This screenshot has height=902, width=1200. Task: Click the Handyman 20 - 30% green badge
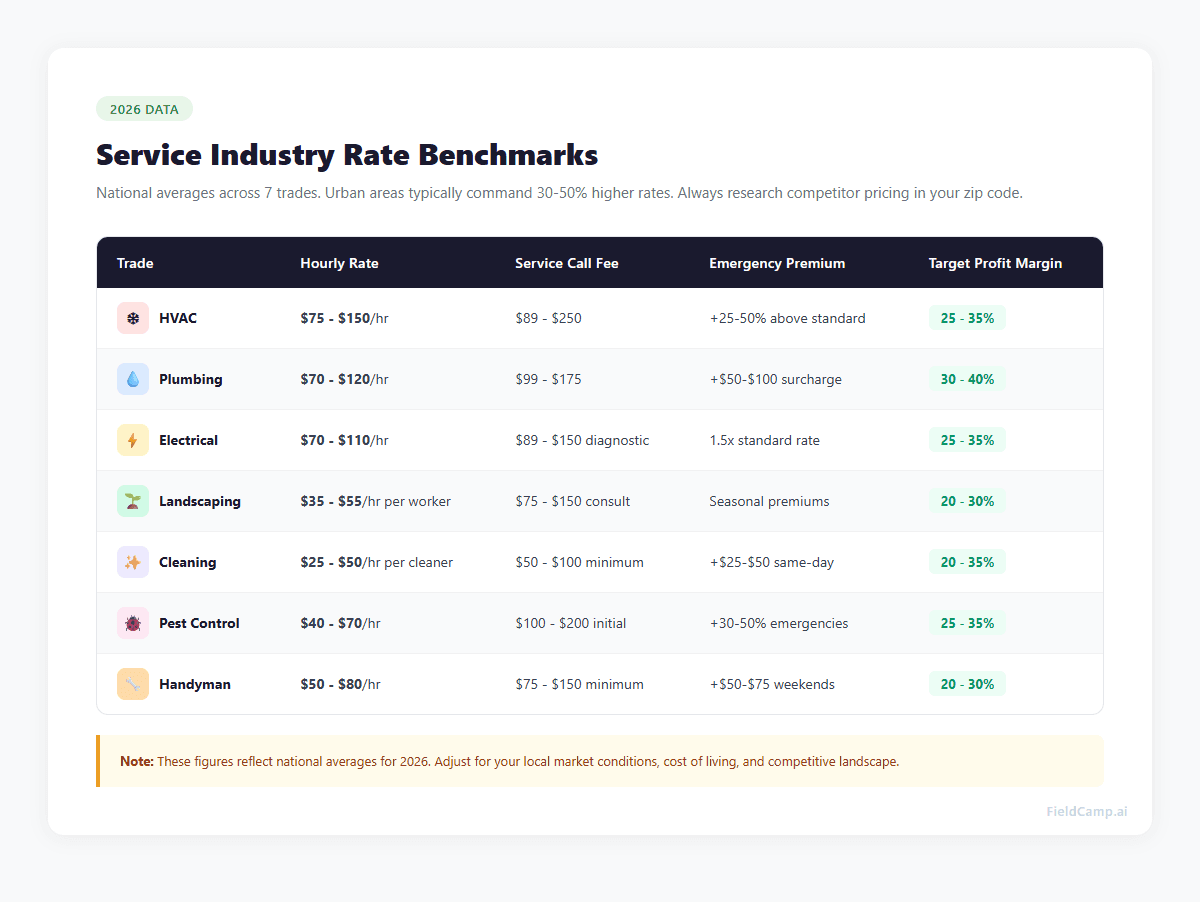tap(967, 684)
